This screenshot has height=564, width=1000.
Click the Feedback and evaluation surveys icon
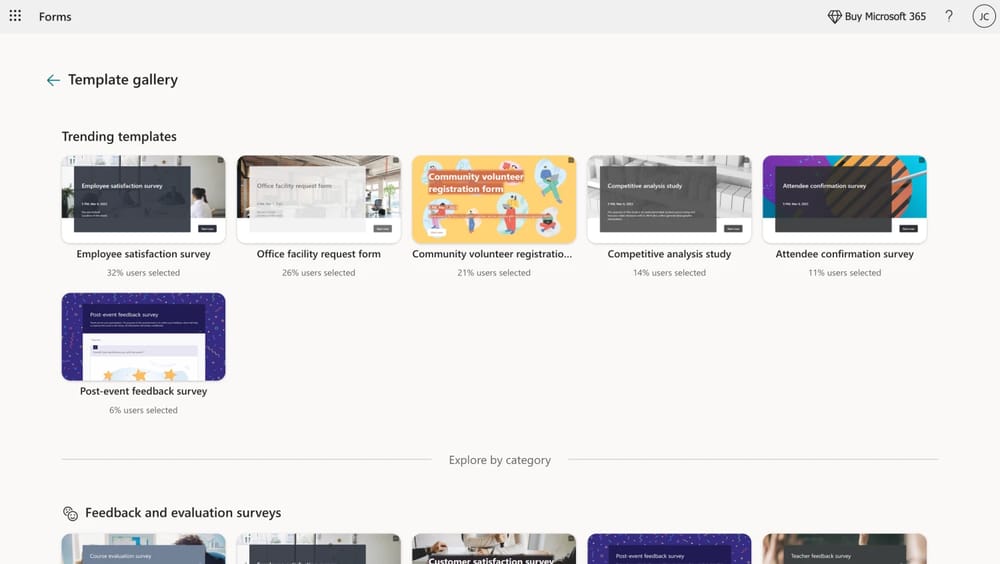(x=70, y=513)
